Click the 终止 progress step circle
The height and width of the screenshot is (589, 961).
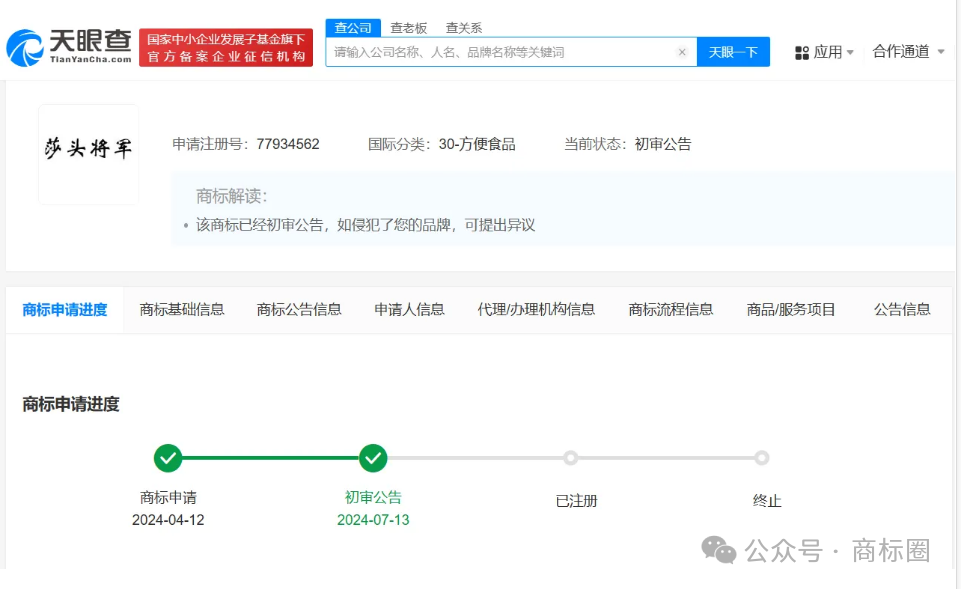[x=762, y=458]
